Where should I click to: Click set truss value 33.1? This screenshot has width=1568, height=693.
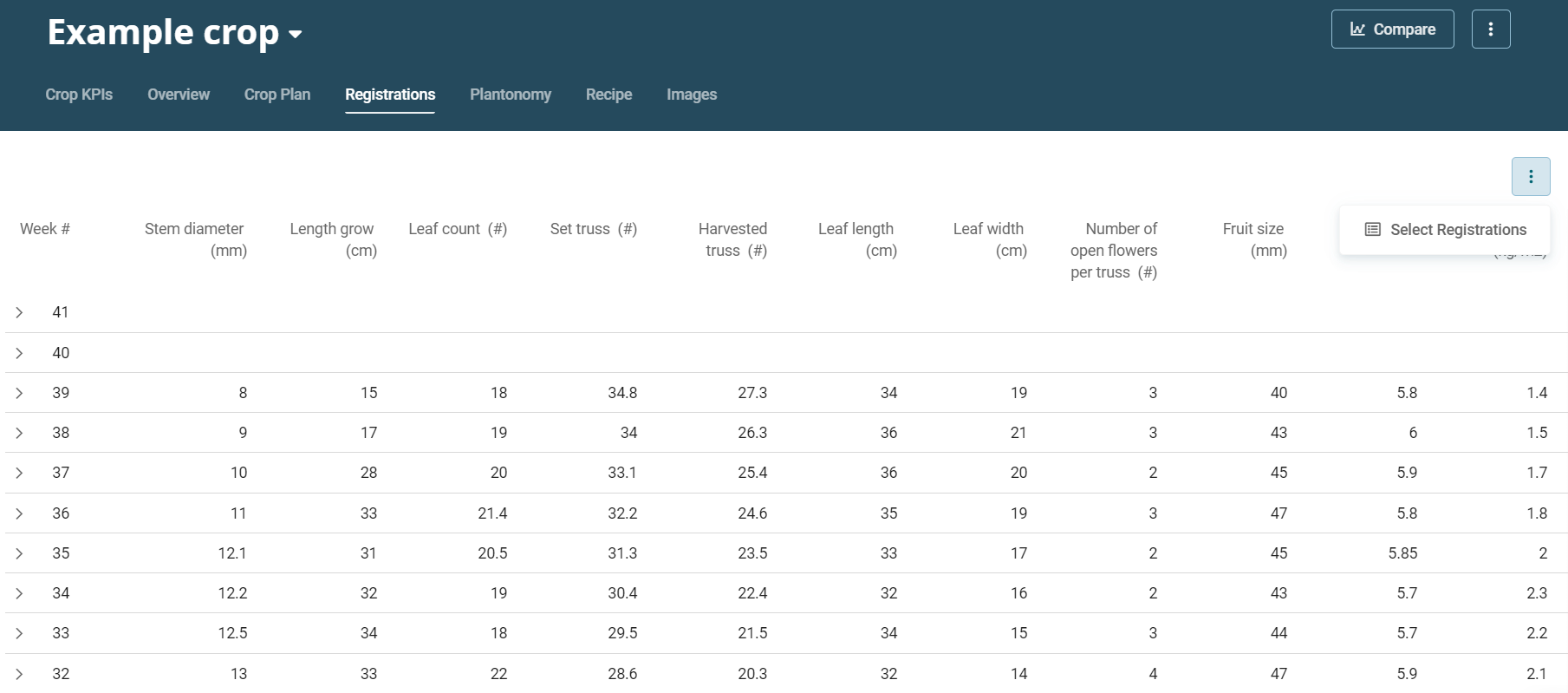[x=622, y=473]
